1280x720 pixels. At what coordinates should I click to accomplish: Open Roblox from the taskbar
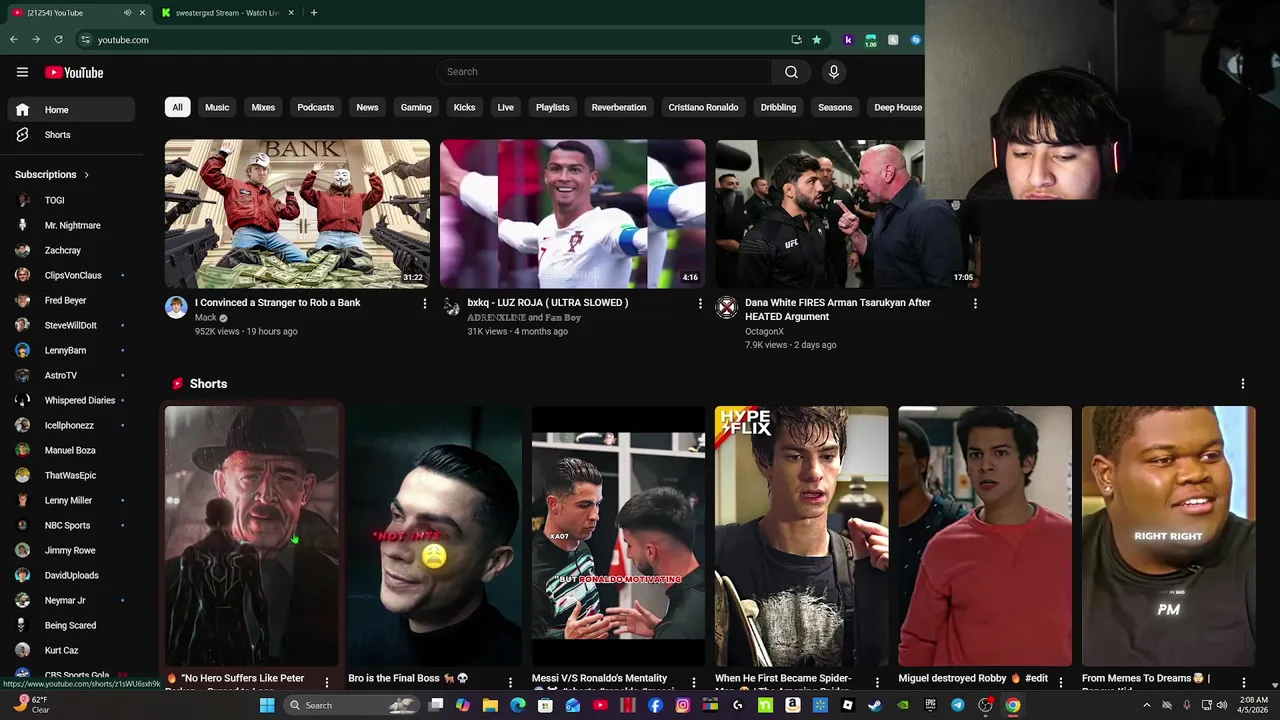pos(847,705)
